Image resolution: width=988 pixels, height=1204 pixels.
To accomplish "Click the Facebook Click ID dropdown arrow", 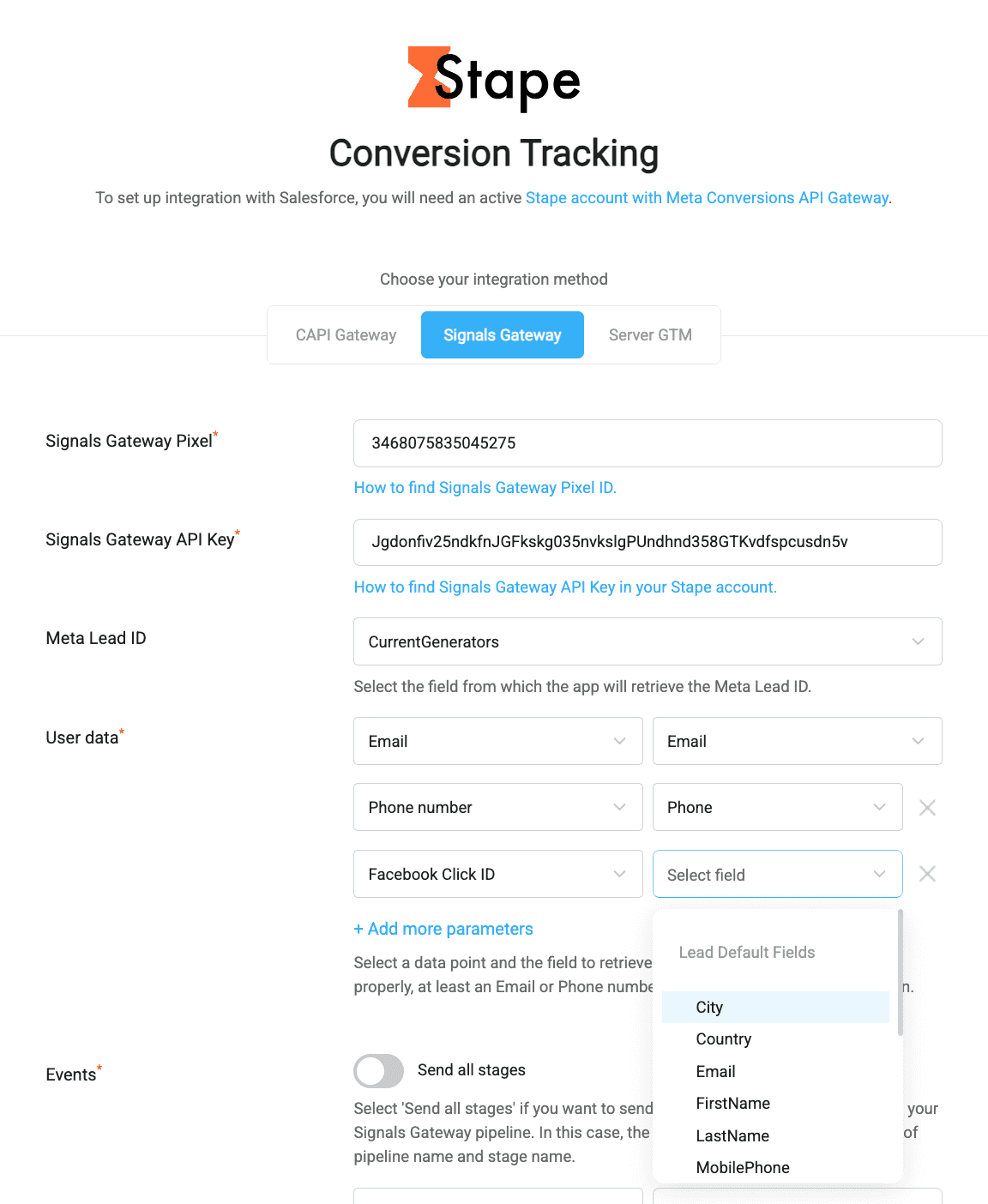I will coord(618,874).
